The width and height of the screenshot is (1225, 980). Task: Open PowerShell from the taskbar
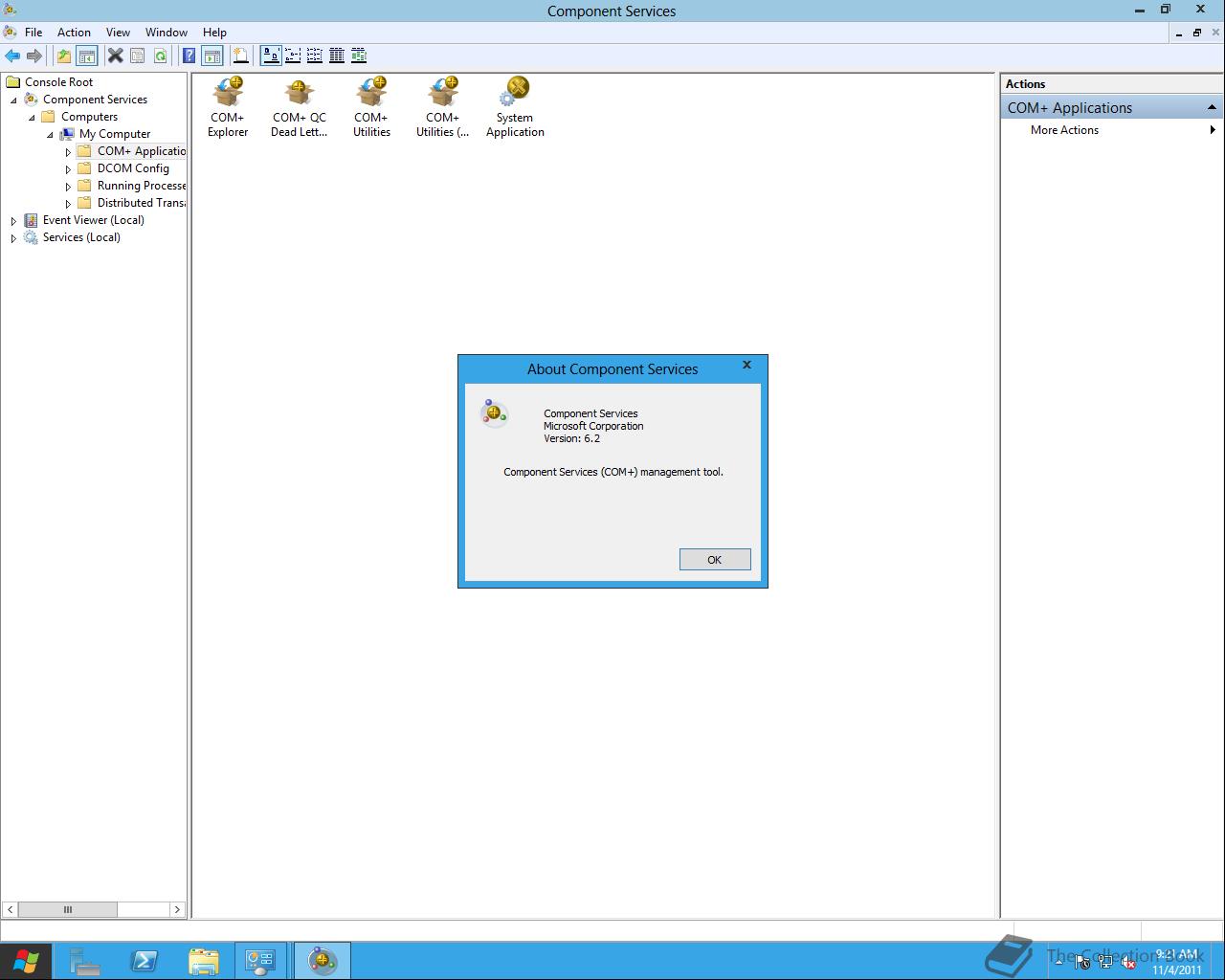coord(144,961)
